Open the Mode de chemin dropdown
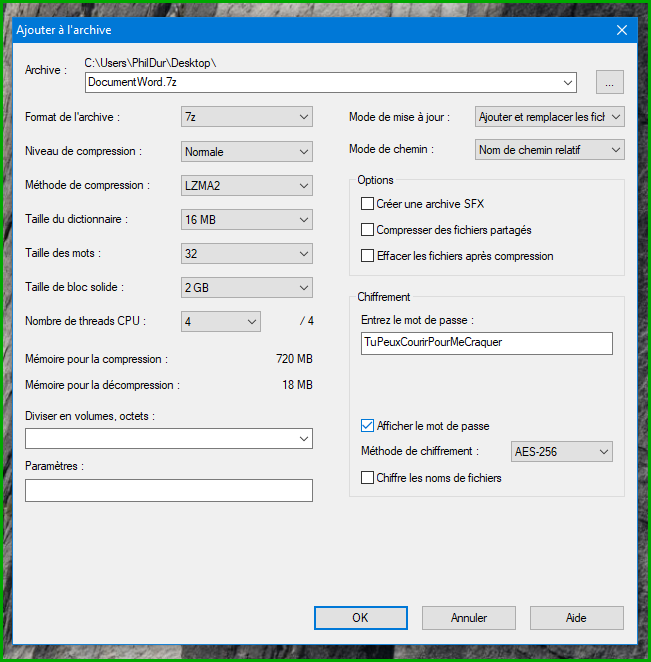 tap(550, 150)
